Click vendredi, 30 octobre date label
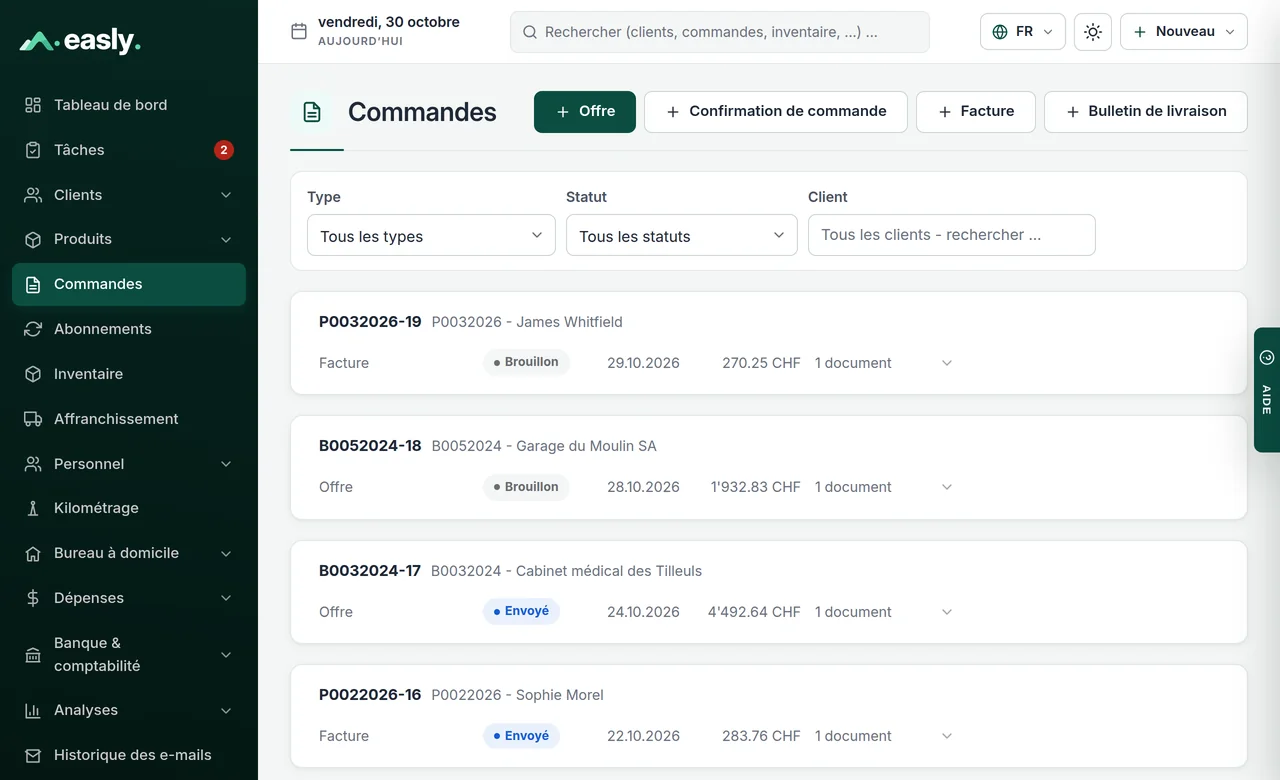The image size is (1280, 780). pyautogui.click(x=389, y=22)
